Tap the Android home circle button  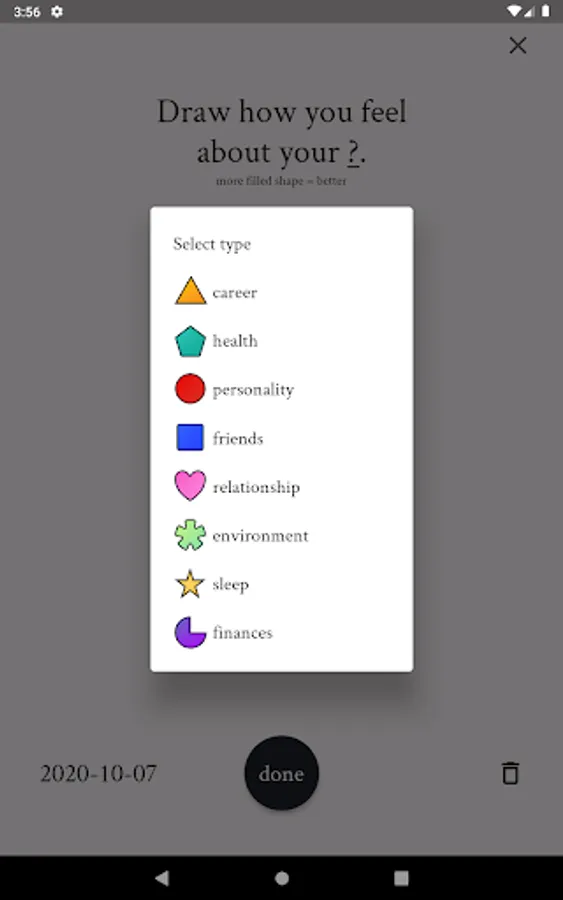click(x=282, y=878)
